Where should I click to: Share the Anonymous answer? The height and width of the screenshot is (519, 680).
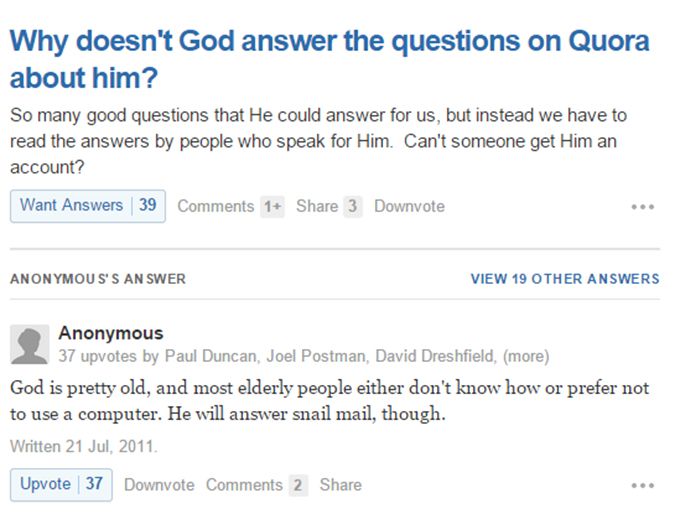tap(340, 485)
